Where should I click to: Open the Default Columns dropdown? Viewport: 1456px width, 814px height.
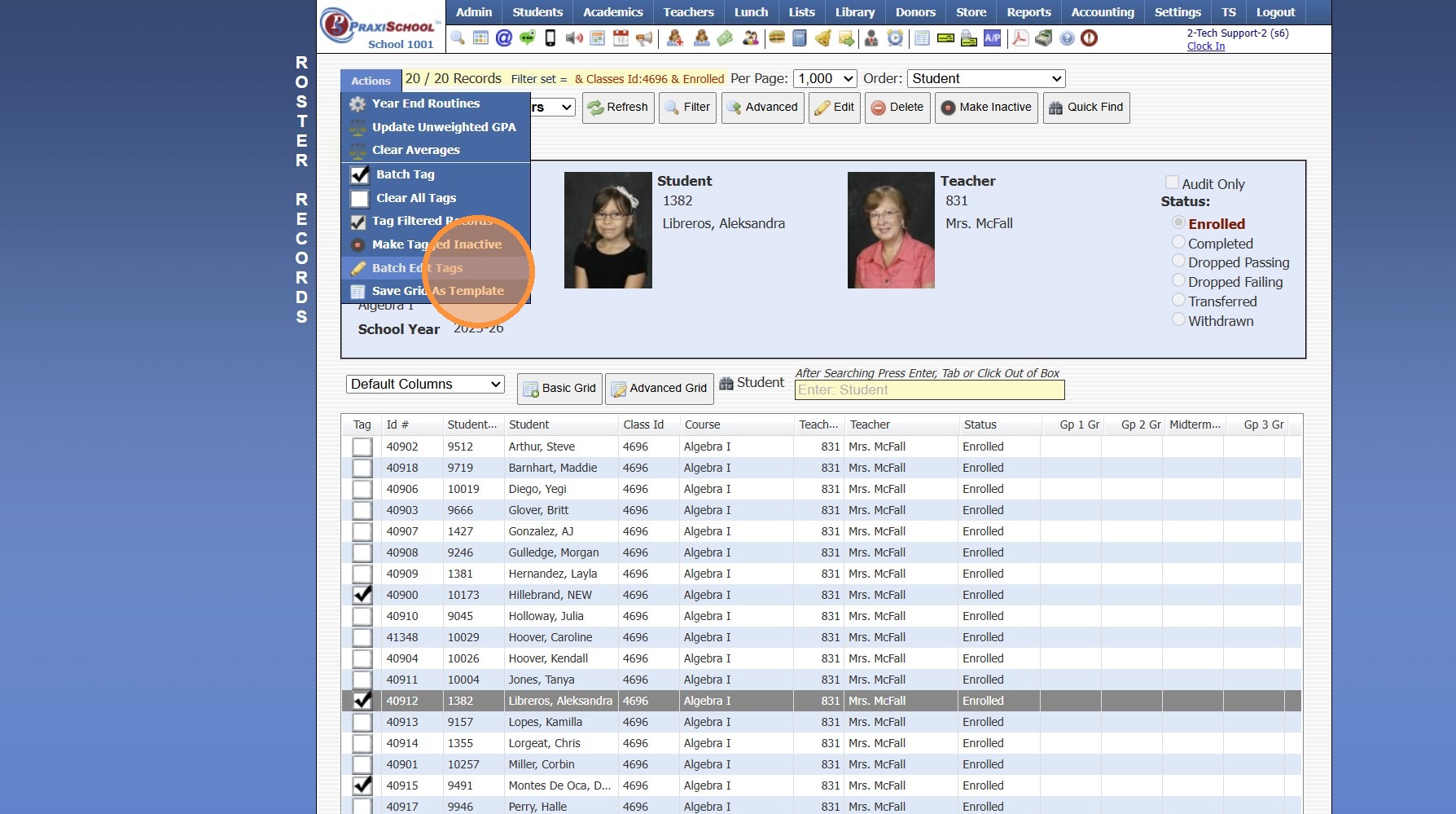click(x=425, y=385)
